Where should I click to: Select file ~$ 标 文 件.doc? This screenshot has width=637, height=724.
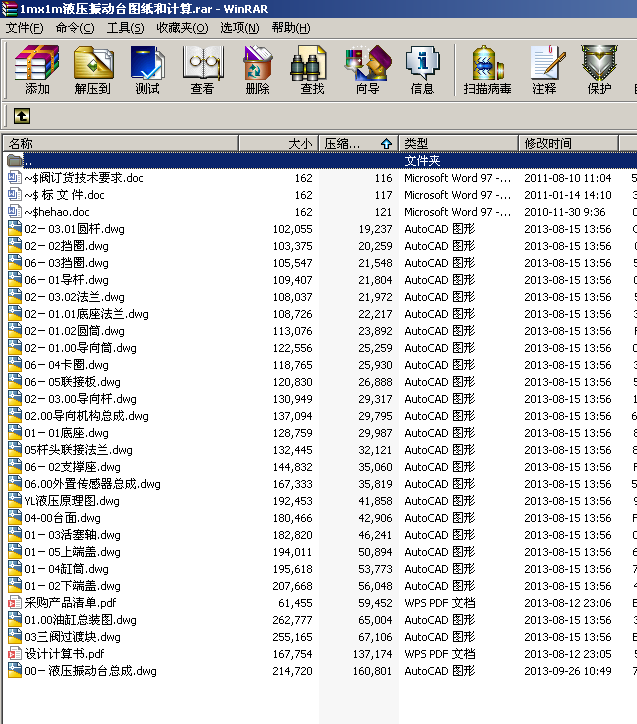65,195
